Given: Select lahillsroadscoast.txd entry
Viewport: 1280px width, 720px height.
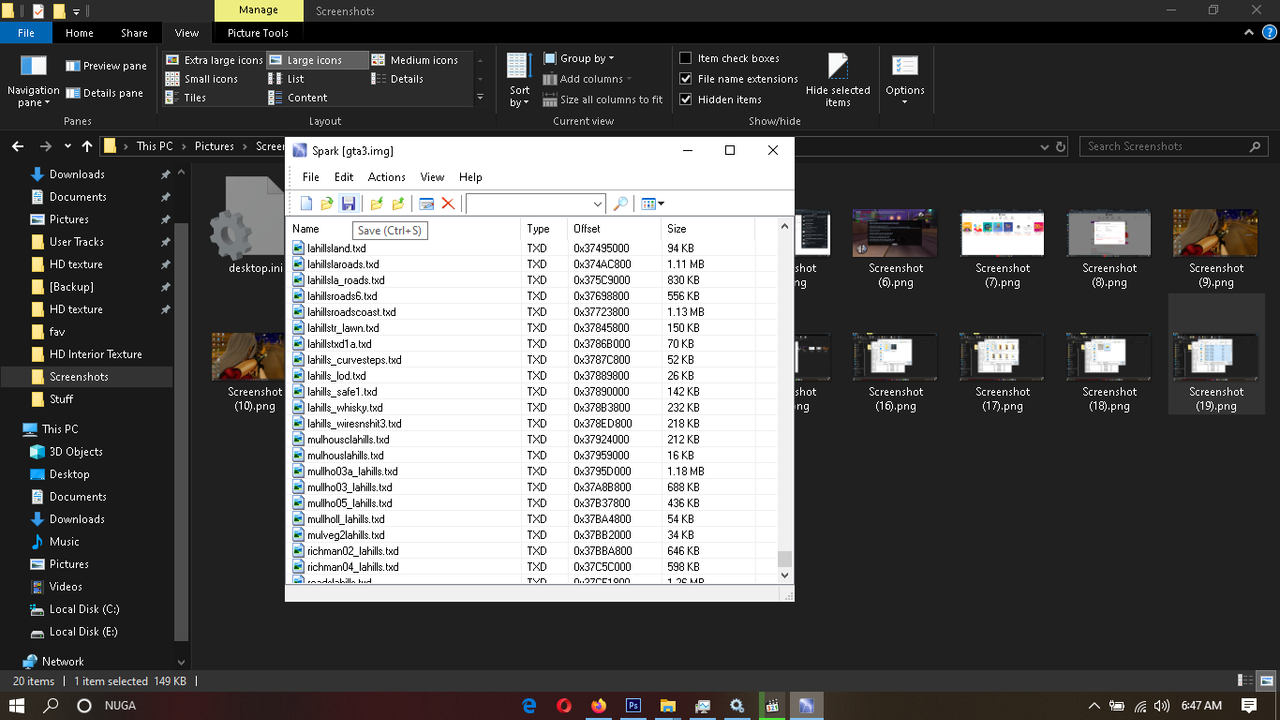Looking at the screenshot, I should (x=351, y=312).
